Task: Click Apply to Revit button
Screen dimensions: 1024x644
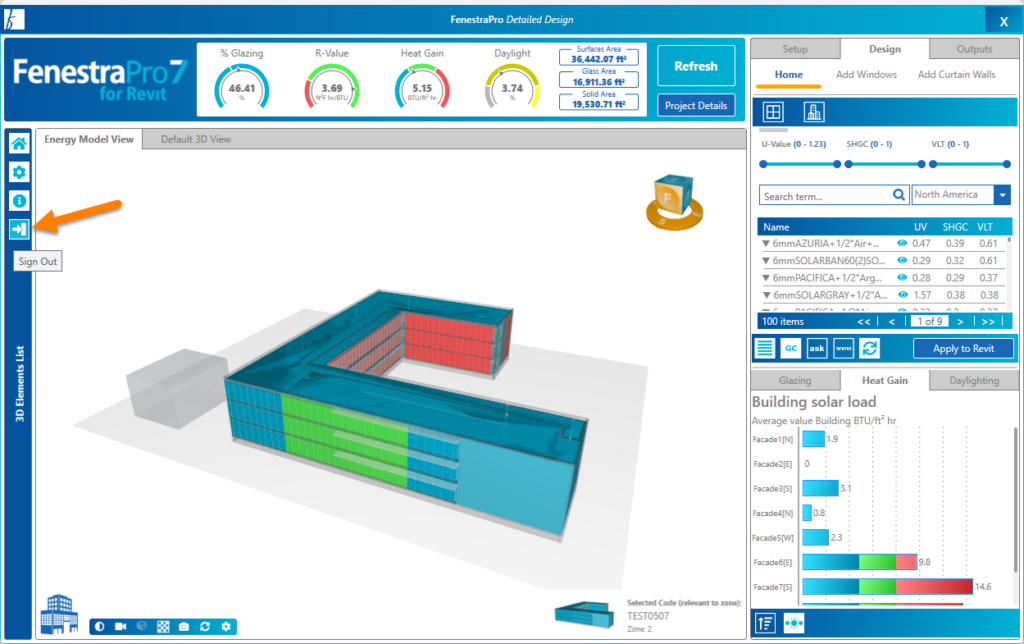Action: [x=963, y=349]
